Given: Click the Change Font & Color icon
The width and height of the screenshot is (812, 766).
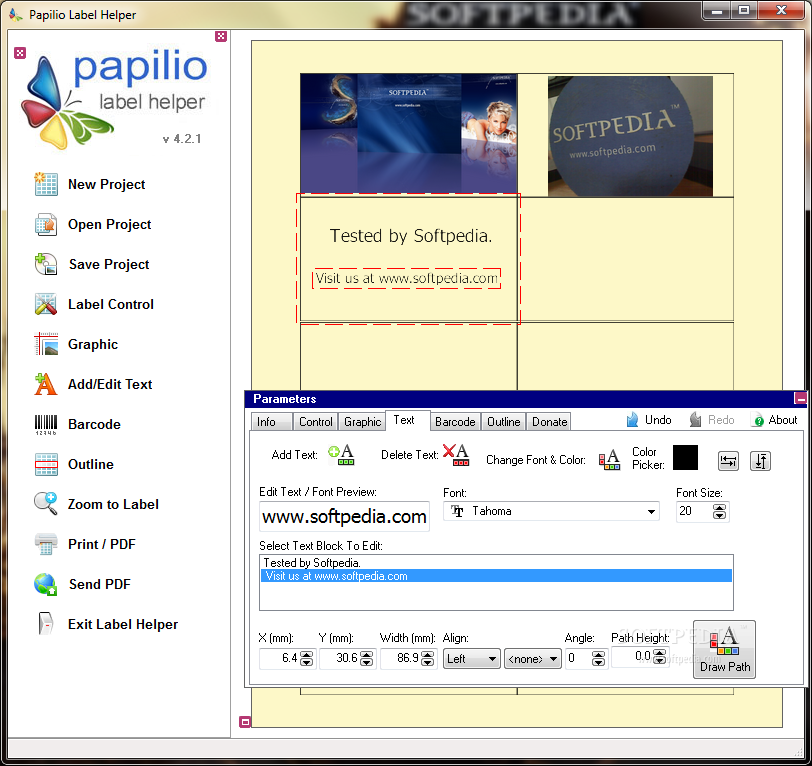Looking at the screenshot, I should coord(609,460).
